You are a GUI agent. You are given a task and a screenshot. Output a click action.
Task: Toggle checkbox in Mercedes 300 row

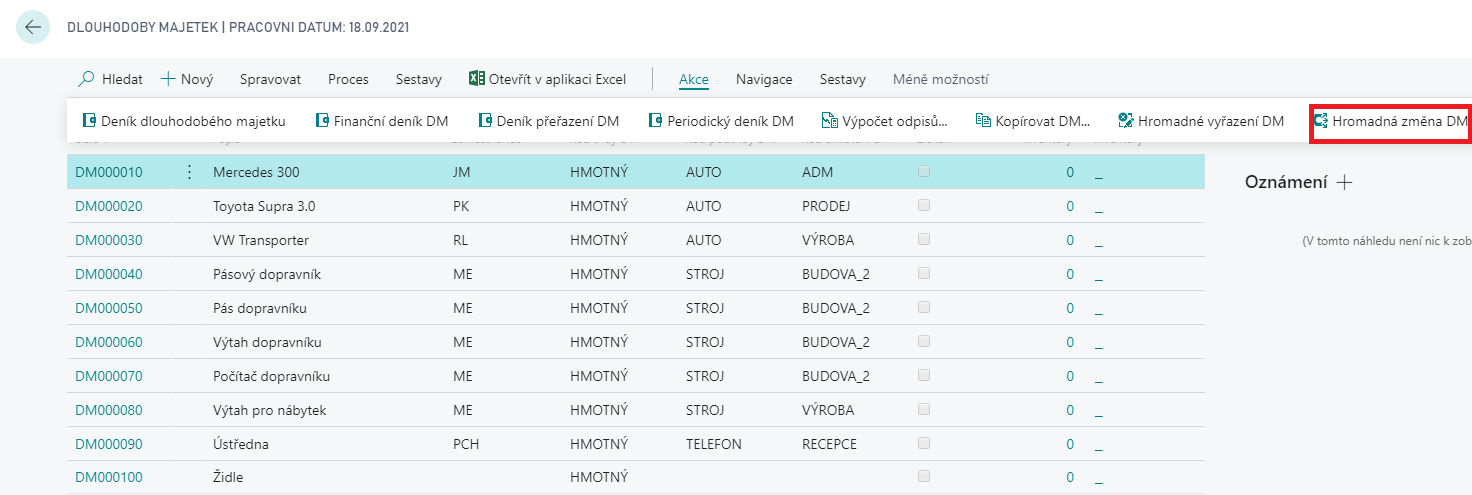[924, 172]
